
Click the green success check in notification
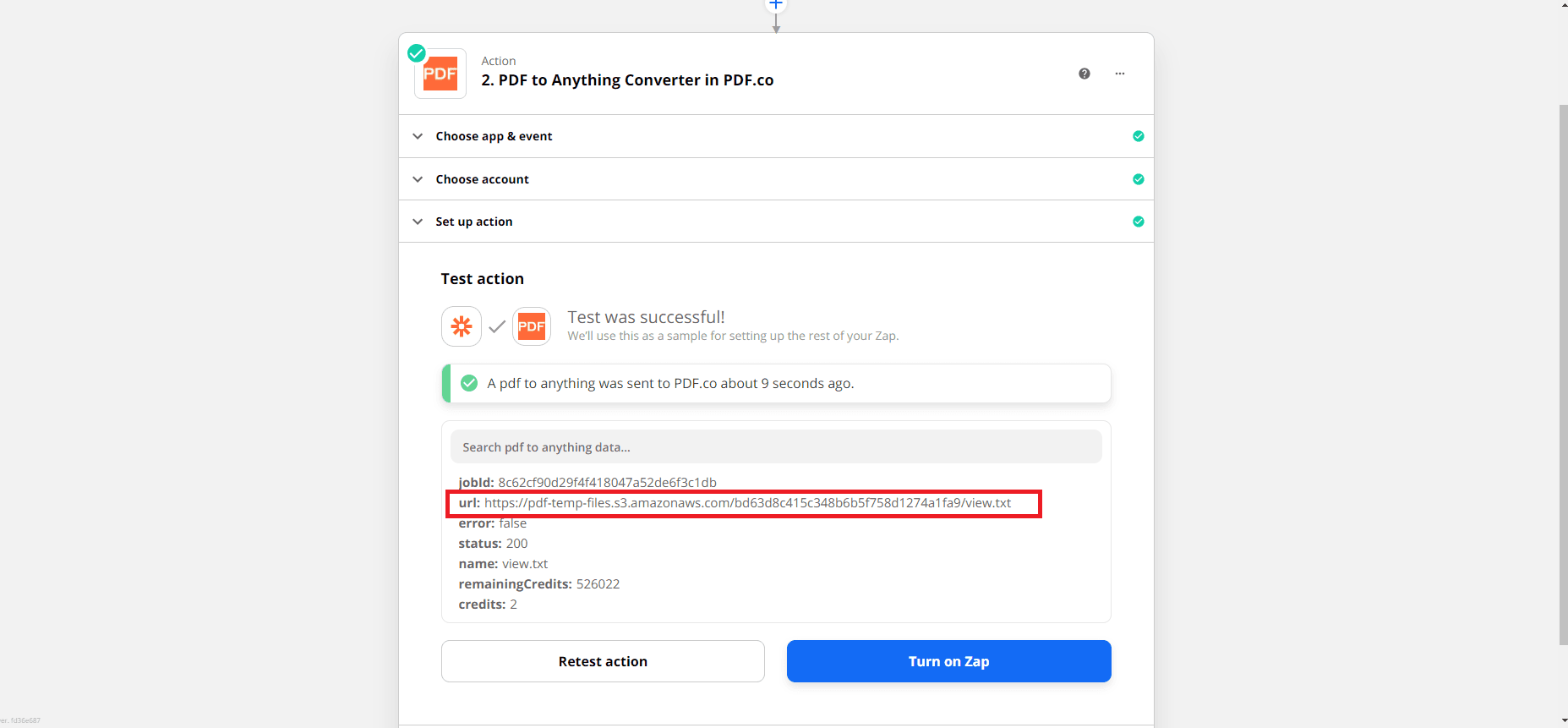point(469,384)
